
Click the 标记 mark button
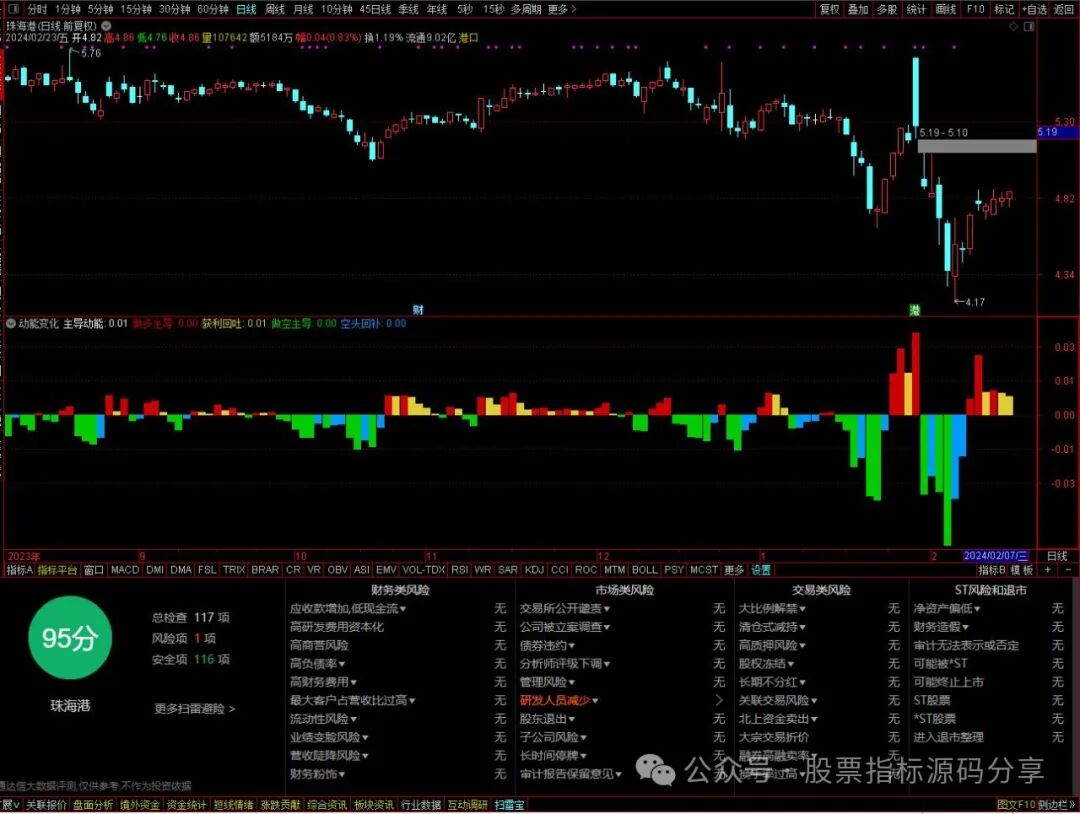(x=1004, y=9)
